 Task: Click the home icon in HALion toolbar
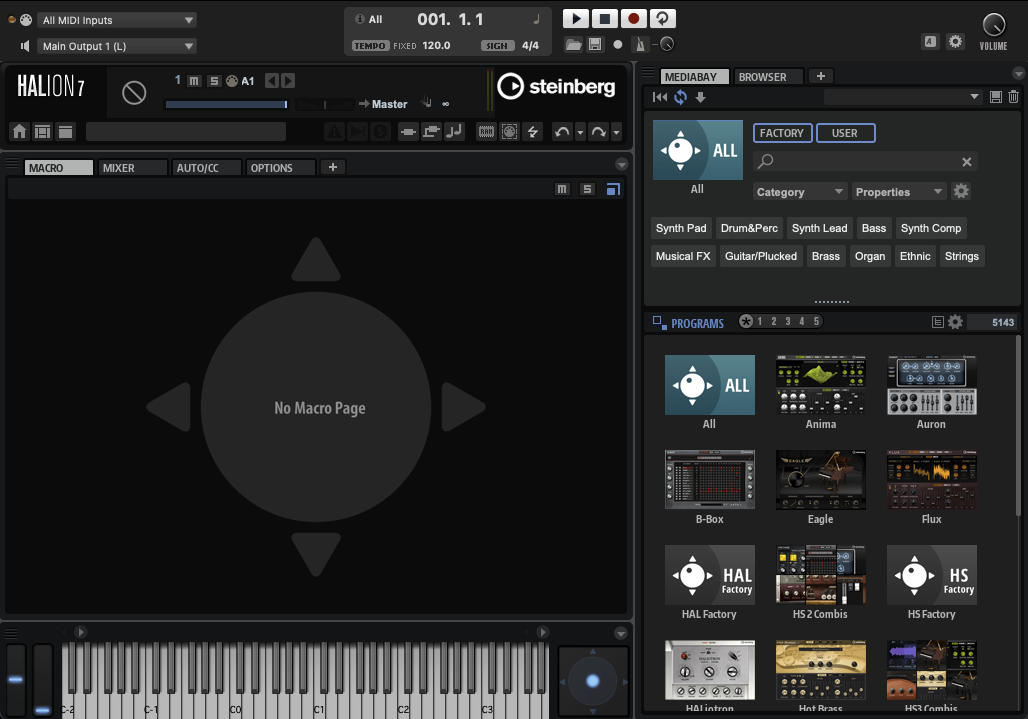tap(19, 132)
